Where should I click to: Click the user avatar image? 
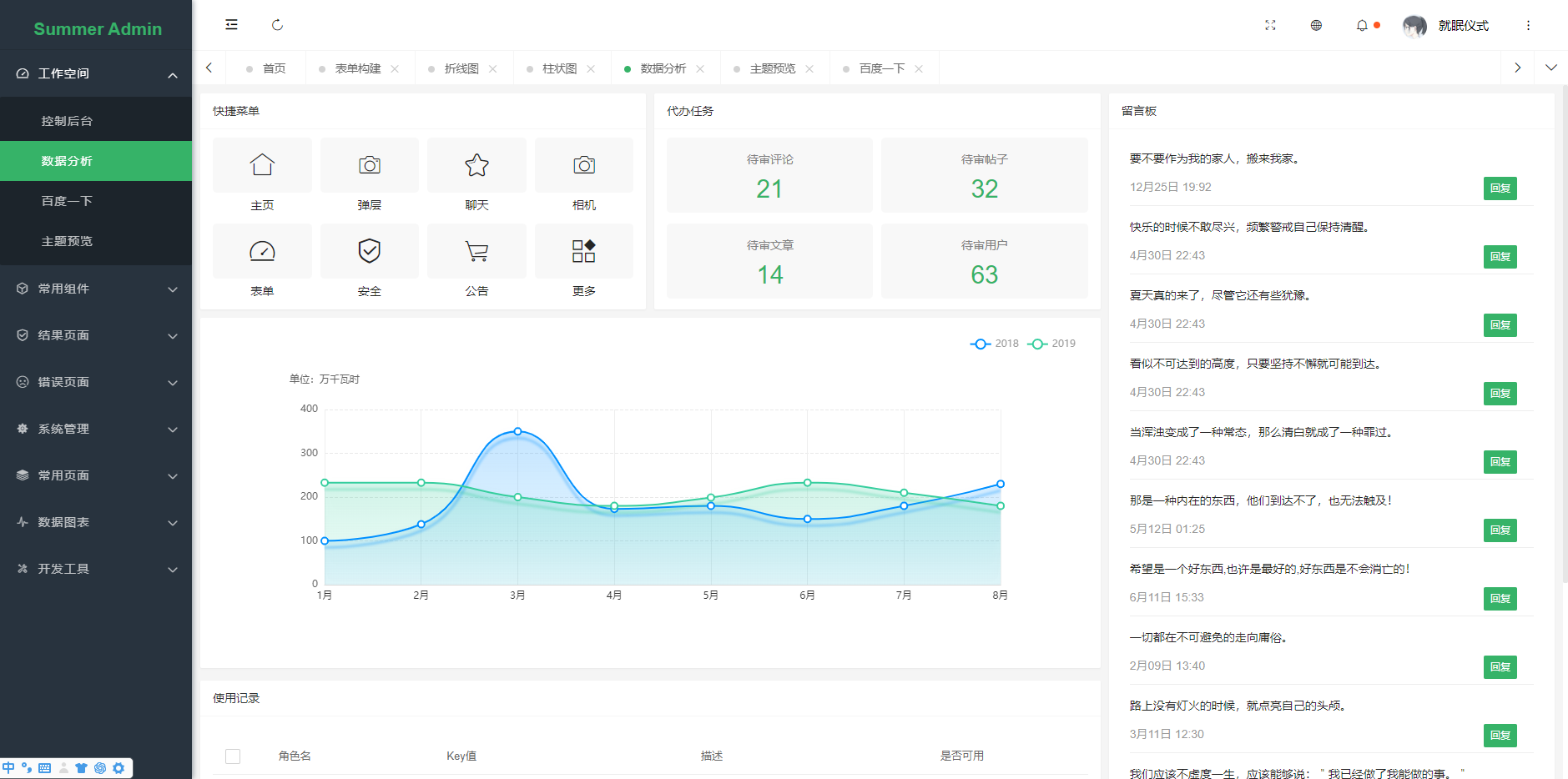1414,26
